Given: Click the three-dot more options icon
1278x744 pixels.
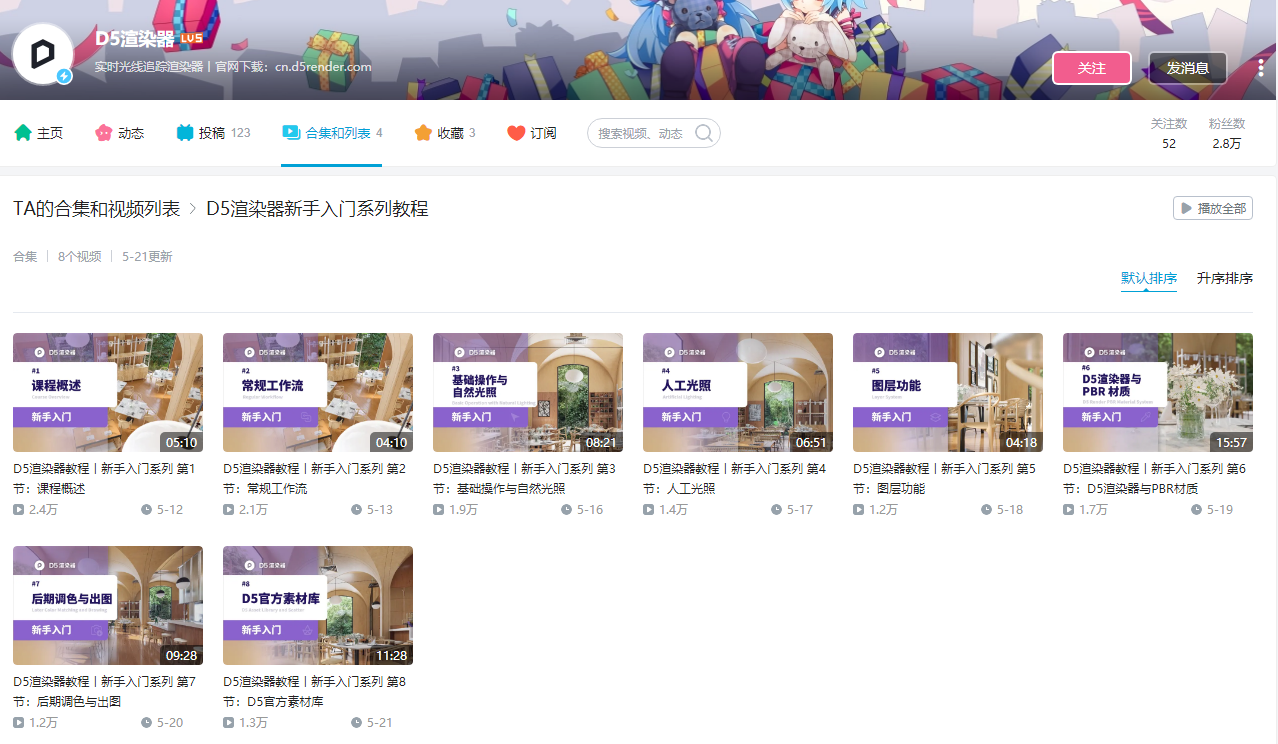Looking at the screenshot, I should point(1261,67).
